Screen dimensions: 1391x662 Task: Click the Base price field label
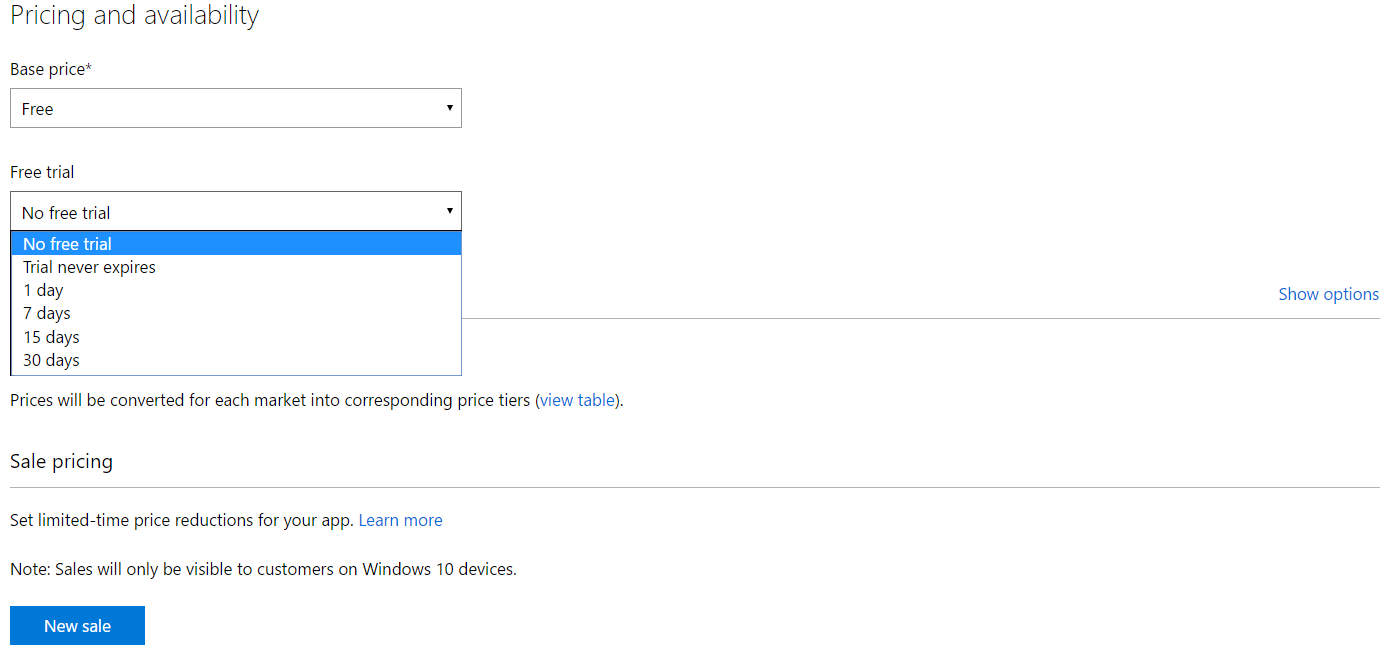(51, 69)
